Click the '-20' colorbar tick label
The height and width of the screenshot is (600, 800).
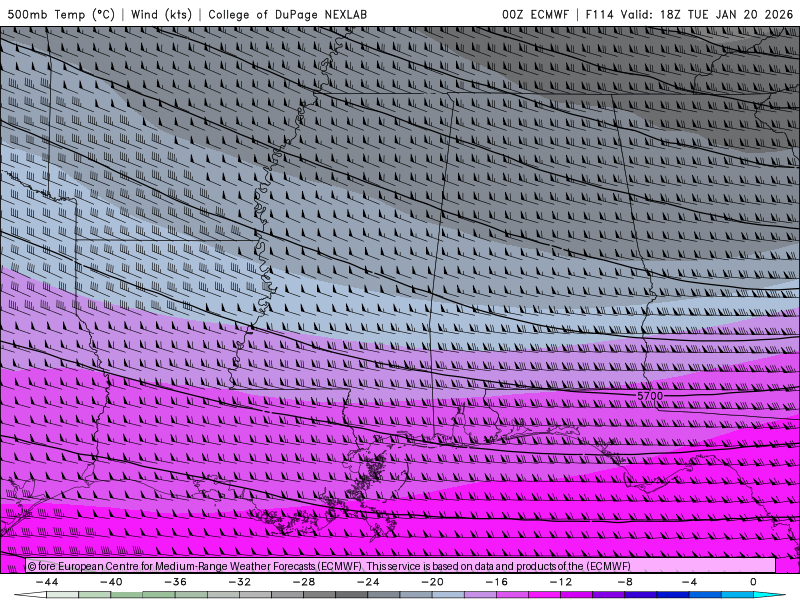(433, 582)
